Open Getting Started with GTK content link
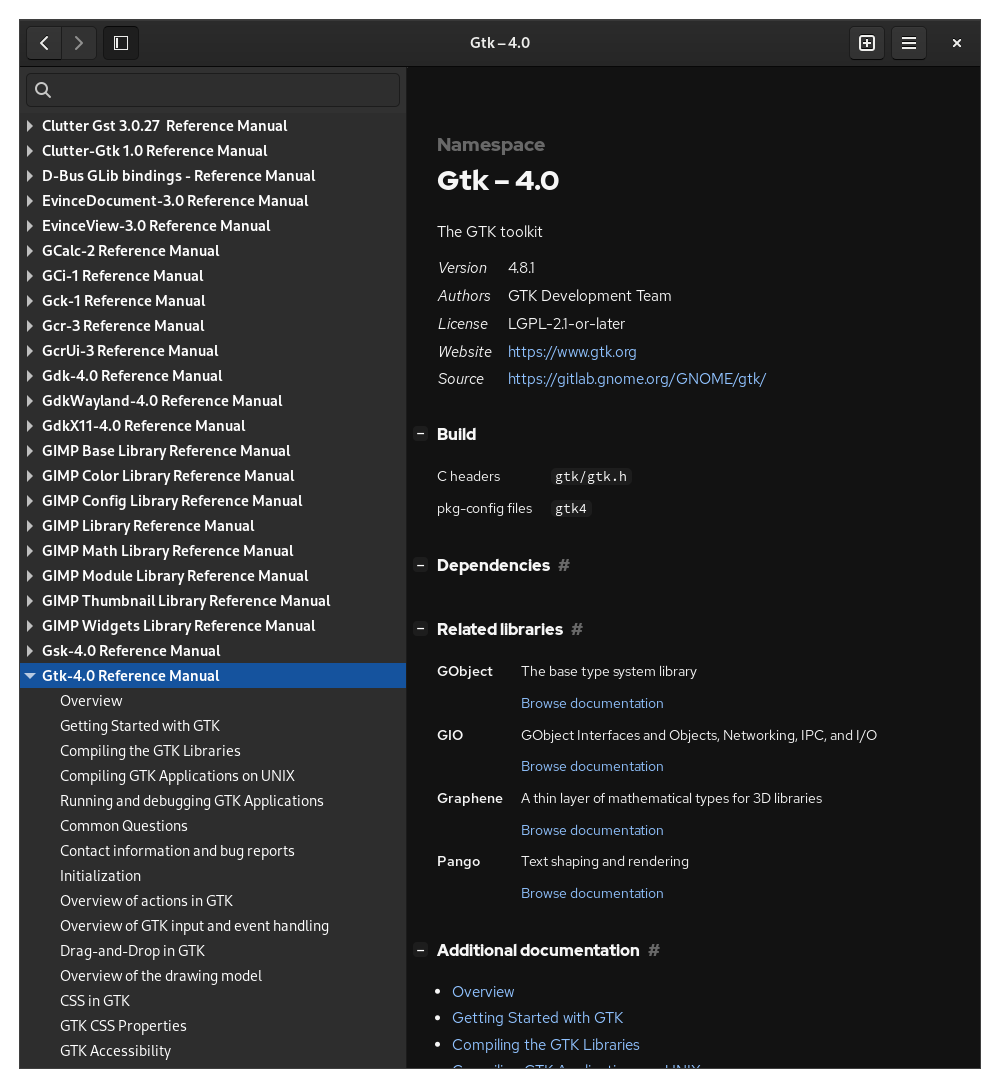Screen dimensions: 1000x1088 coord(537,1018)
